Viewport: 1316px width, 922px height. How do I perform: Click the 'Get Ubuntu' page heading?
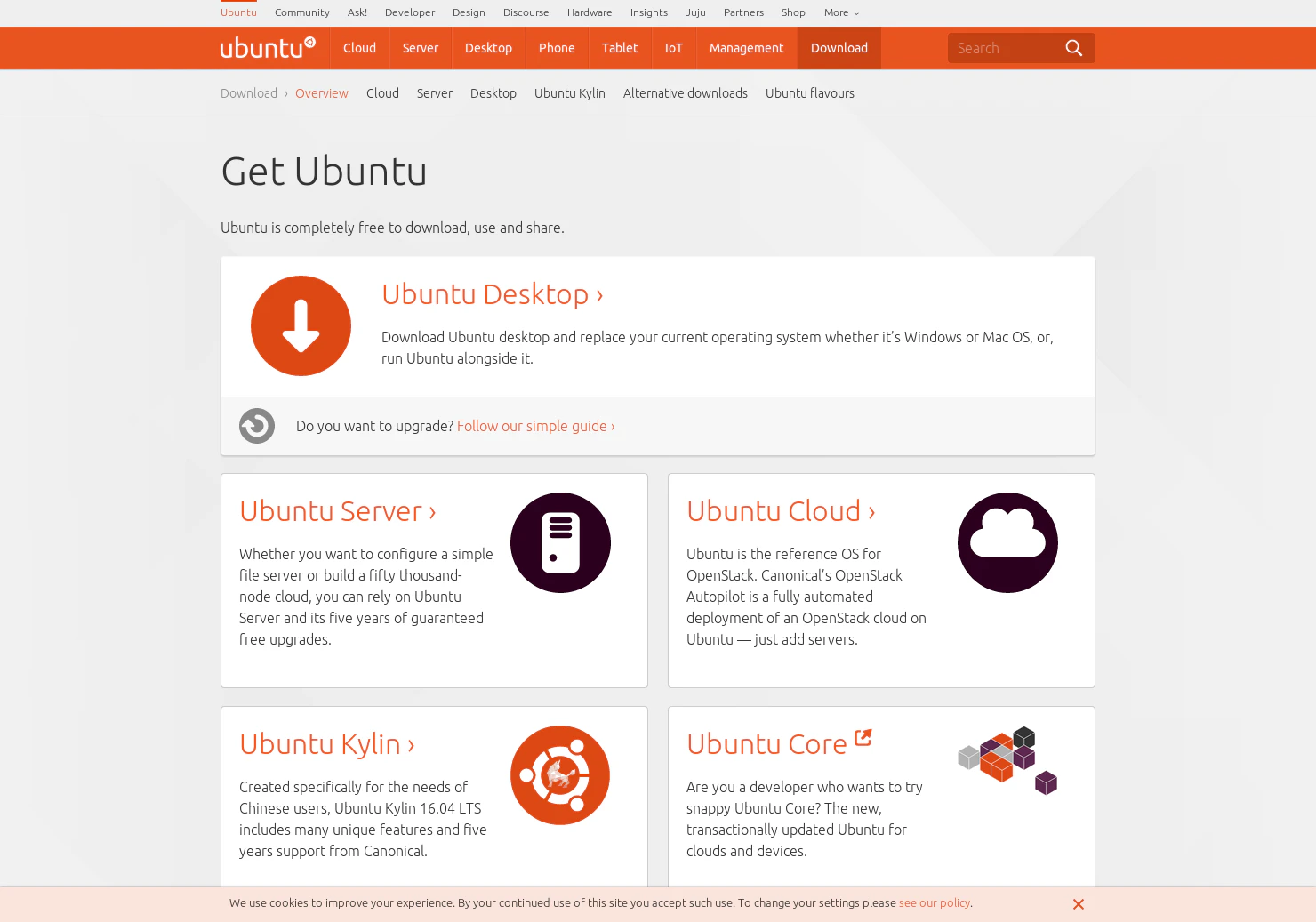[x=324, y=172]
